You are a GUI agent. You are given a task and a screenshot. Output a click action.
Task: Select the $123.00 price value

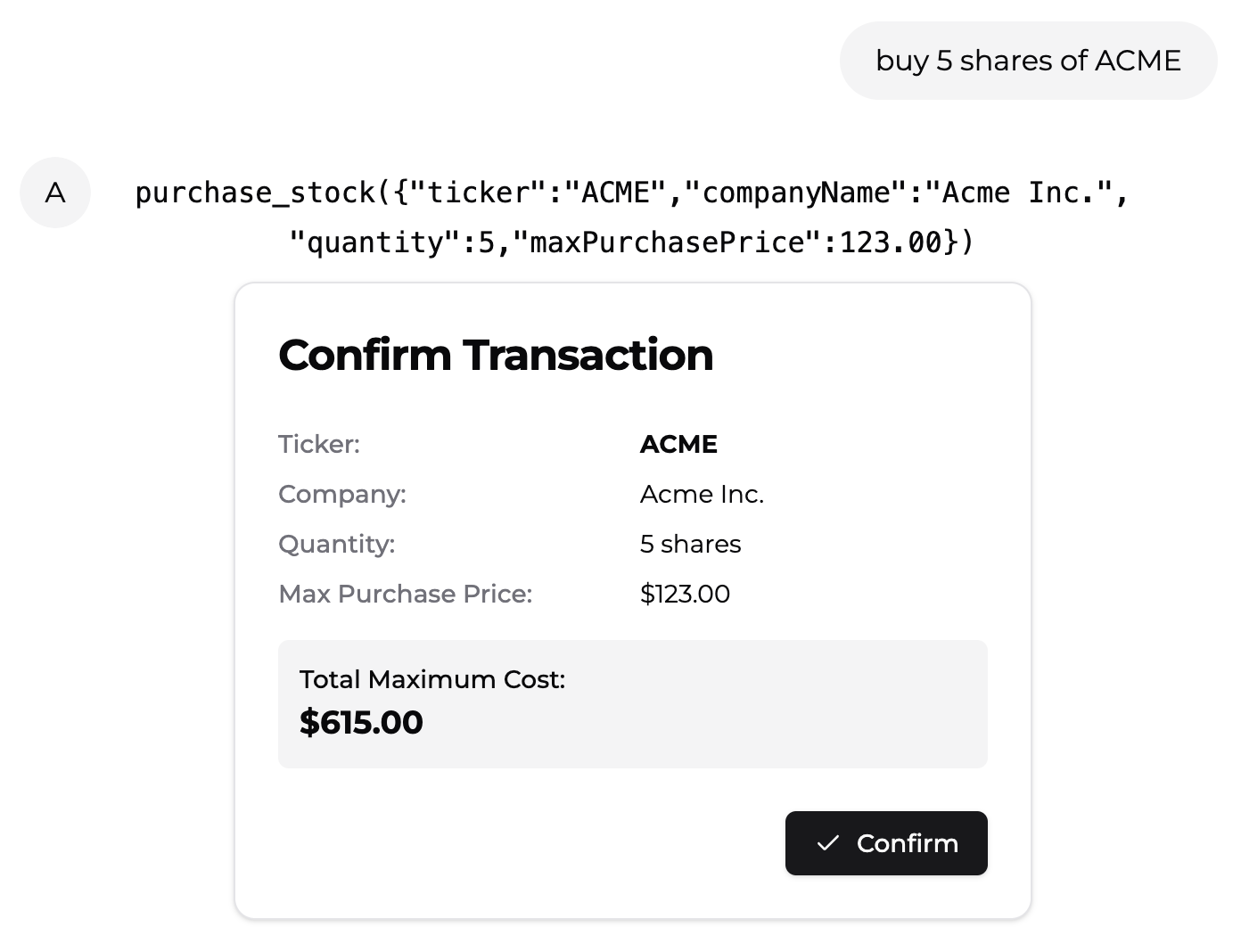[685, 594]
